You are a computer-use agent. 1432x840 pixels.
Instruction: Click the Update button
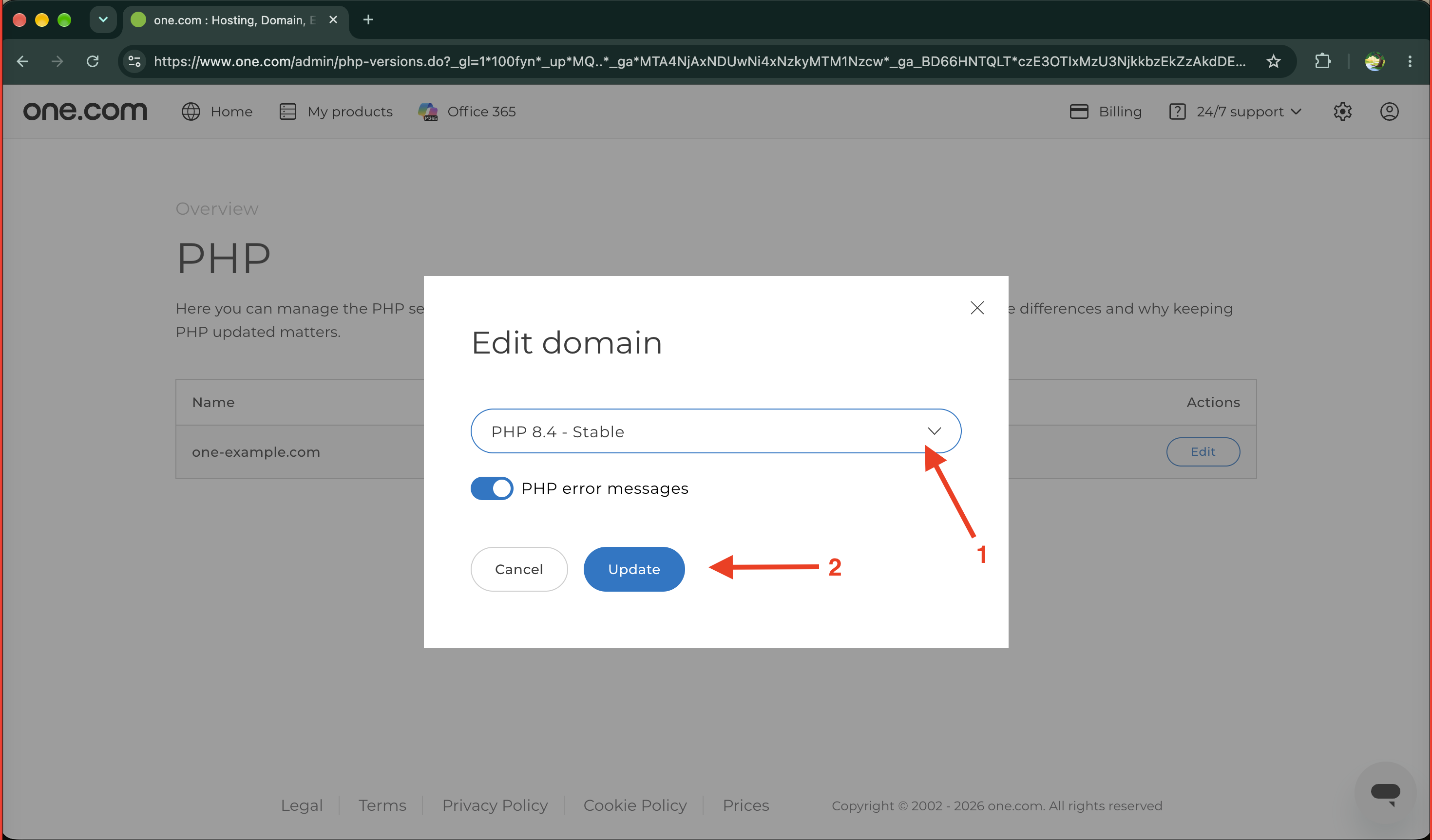coord(633,569)
